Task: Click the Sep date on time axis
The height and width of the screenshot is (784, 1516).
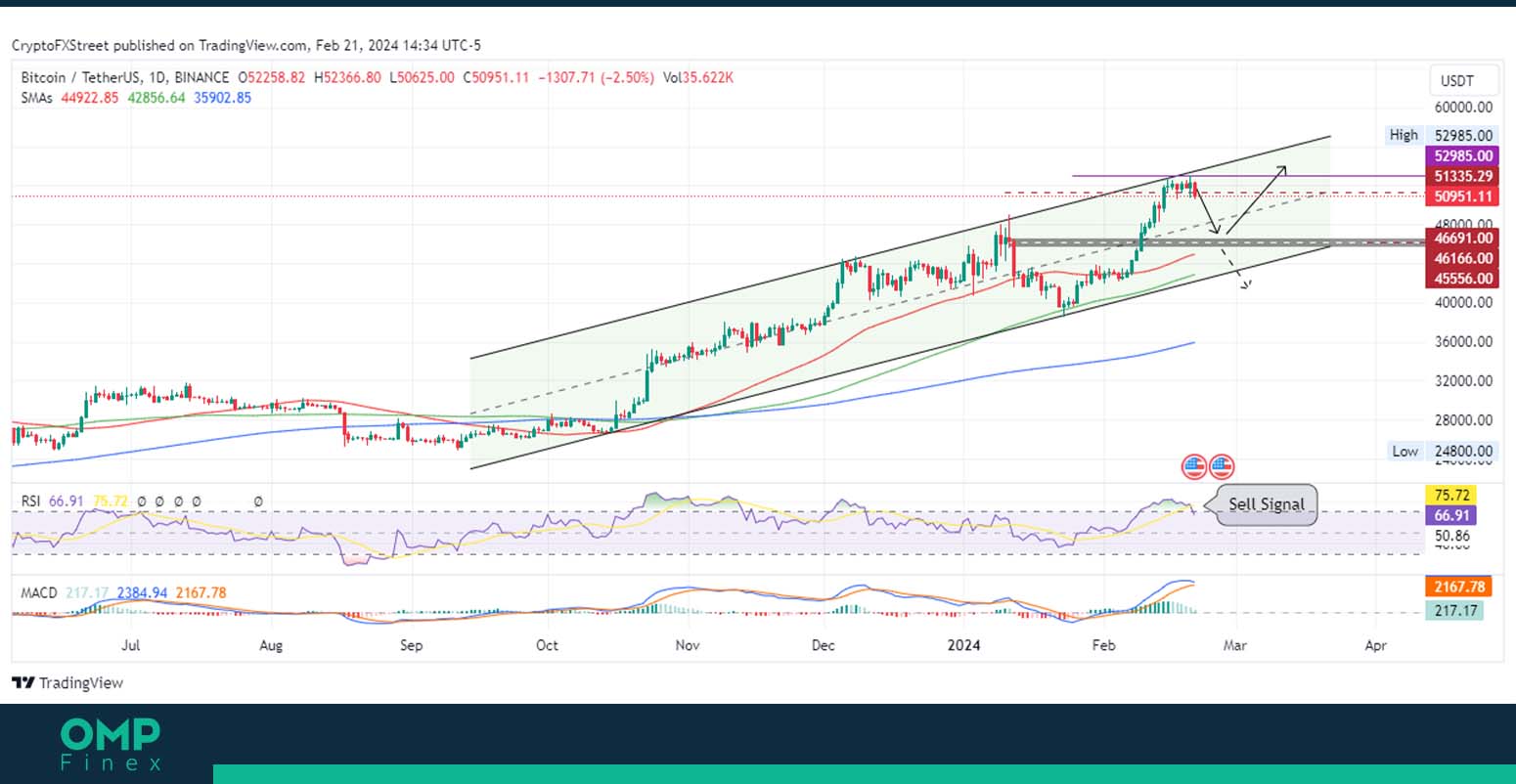Action: point(412,645)
